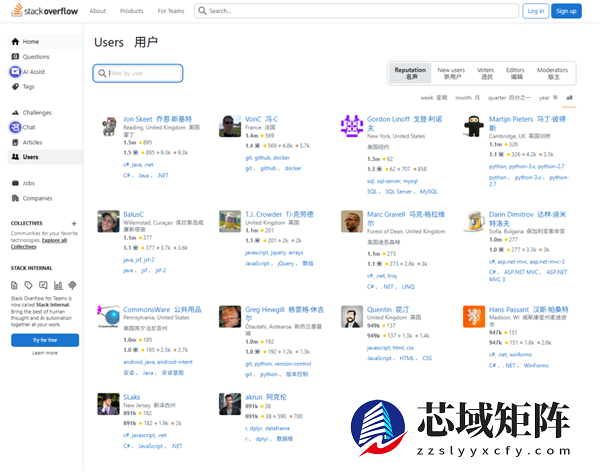This screenshot has width=600, height=473.
Task: Click Jon Skeet's avatar
Action: tap(109, 126)
